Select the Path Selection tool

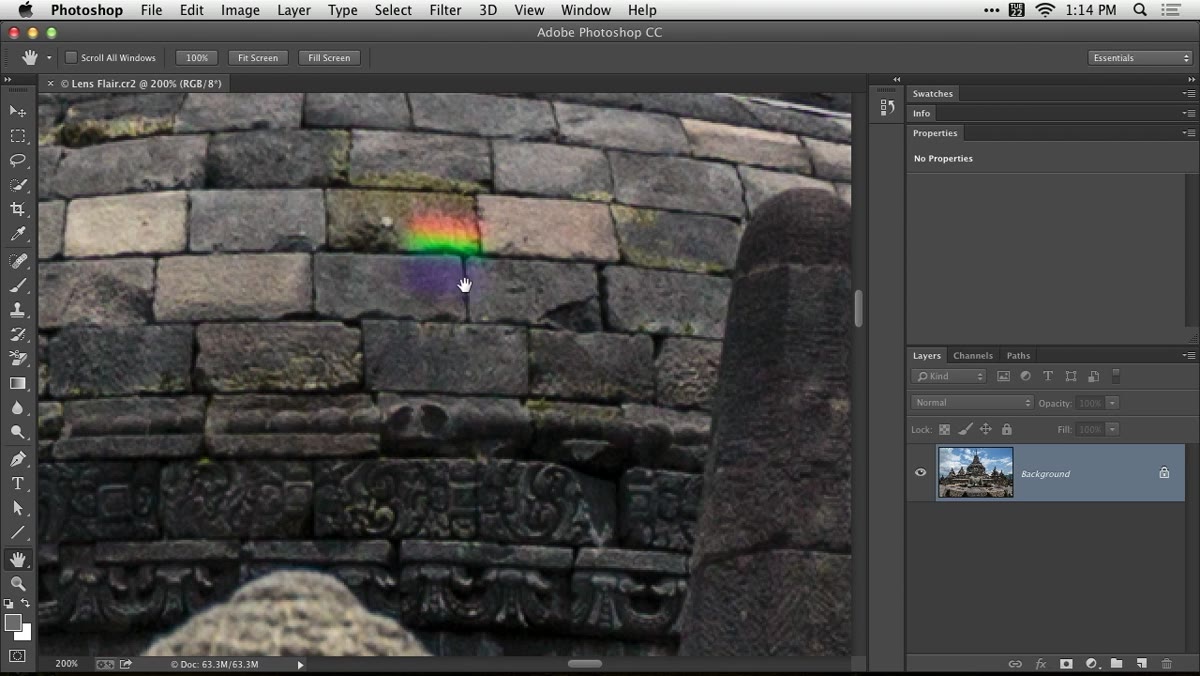(x=18, y=508)
